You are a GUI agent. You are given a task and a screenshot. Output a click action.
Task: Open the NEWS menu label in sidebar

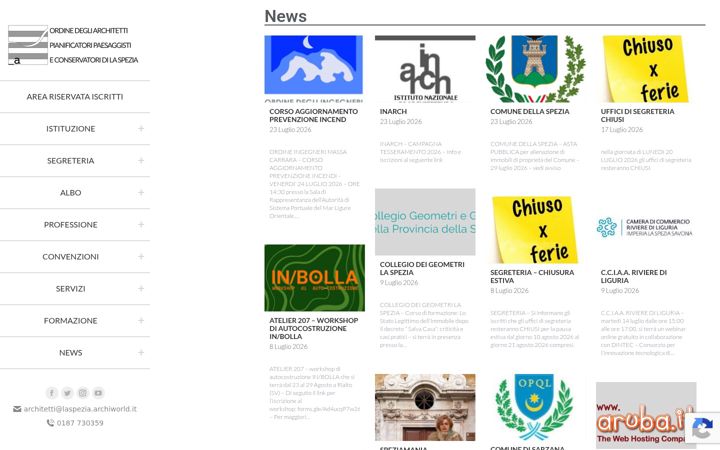71,353
